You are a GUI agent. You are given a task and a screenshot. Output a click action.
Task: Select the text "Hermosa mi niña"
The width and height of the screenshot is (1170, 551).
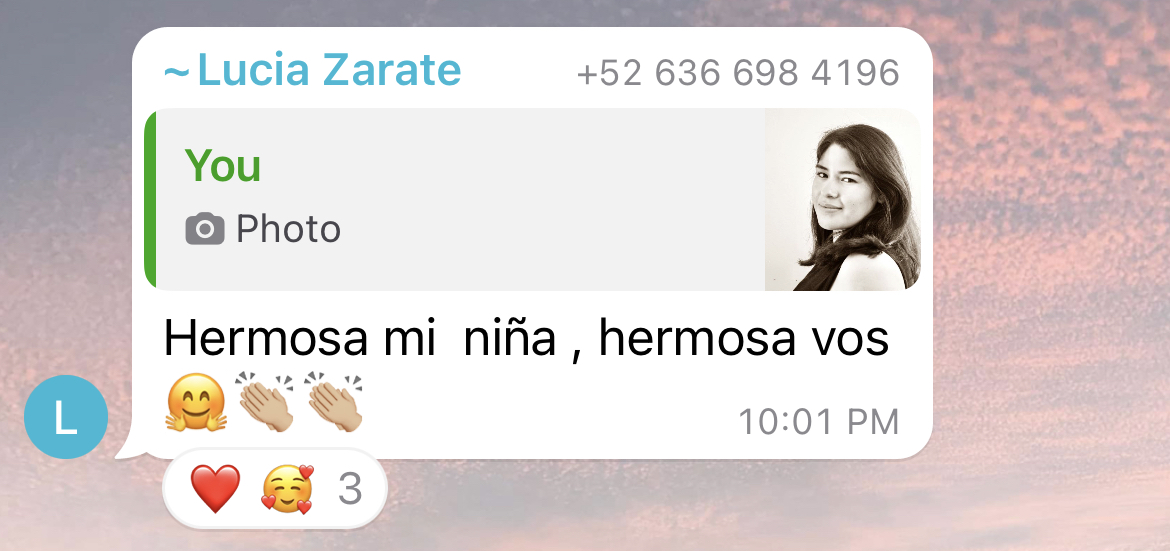[360, 337]
